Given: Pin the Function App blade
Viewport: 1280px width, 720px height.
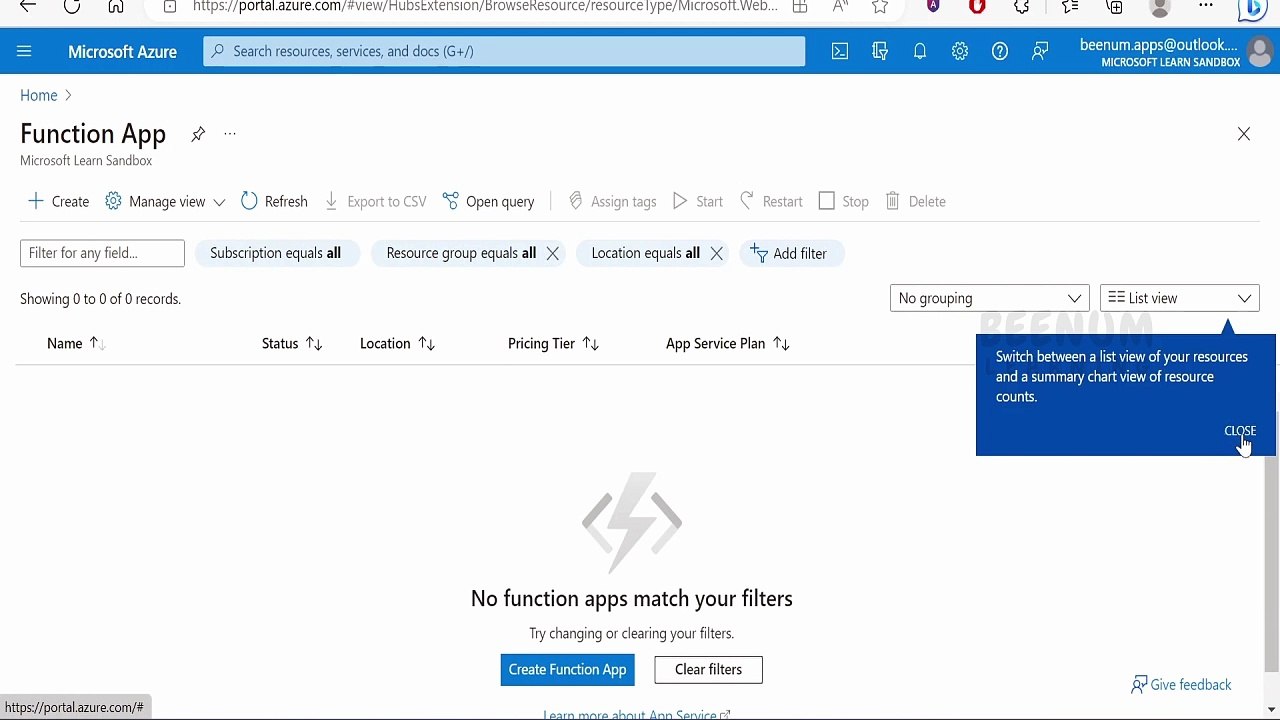Looking at the screenshot, I should coord(198,134).
